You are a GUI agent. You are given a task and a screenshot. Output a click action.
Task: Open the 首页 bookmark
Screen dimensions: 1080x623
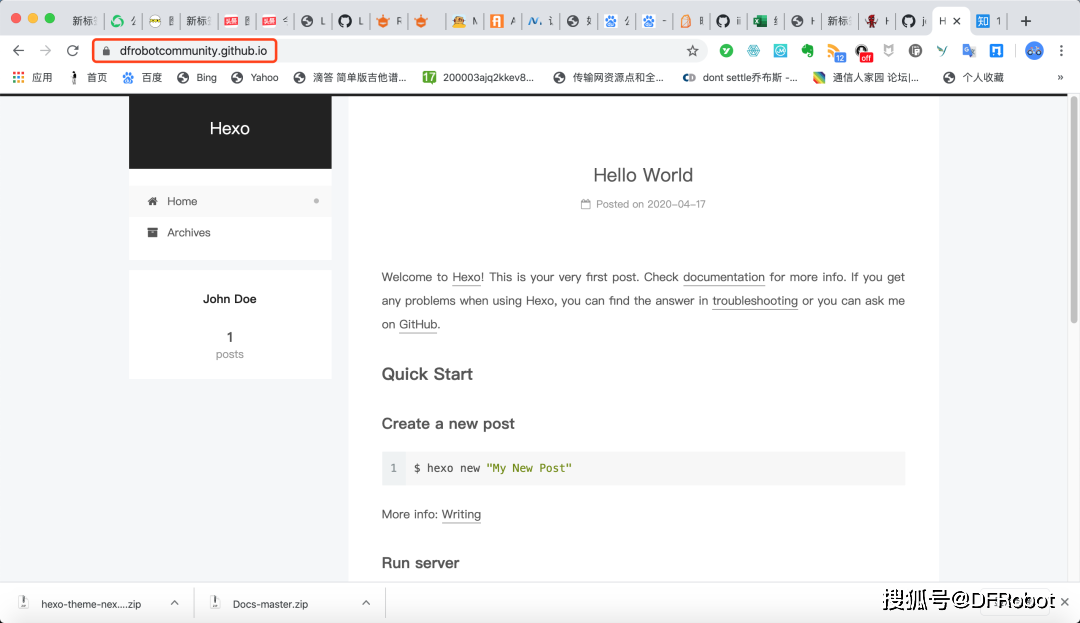click(x=88, y=78)
